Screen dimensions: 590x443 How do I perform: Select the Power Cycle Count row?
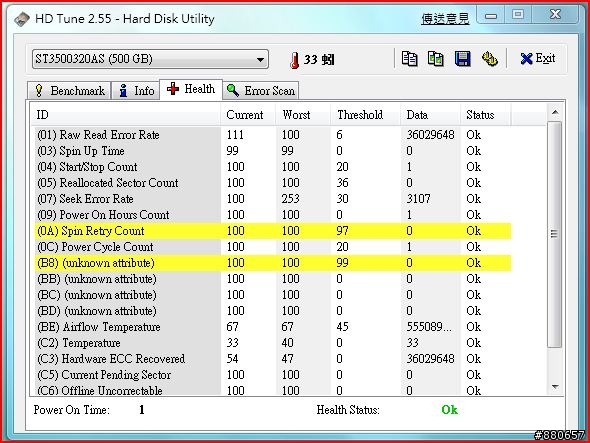pyautogui.click(x=273, y=247)
